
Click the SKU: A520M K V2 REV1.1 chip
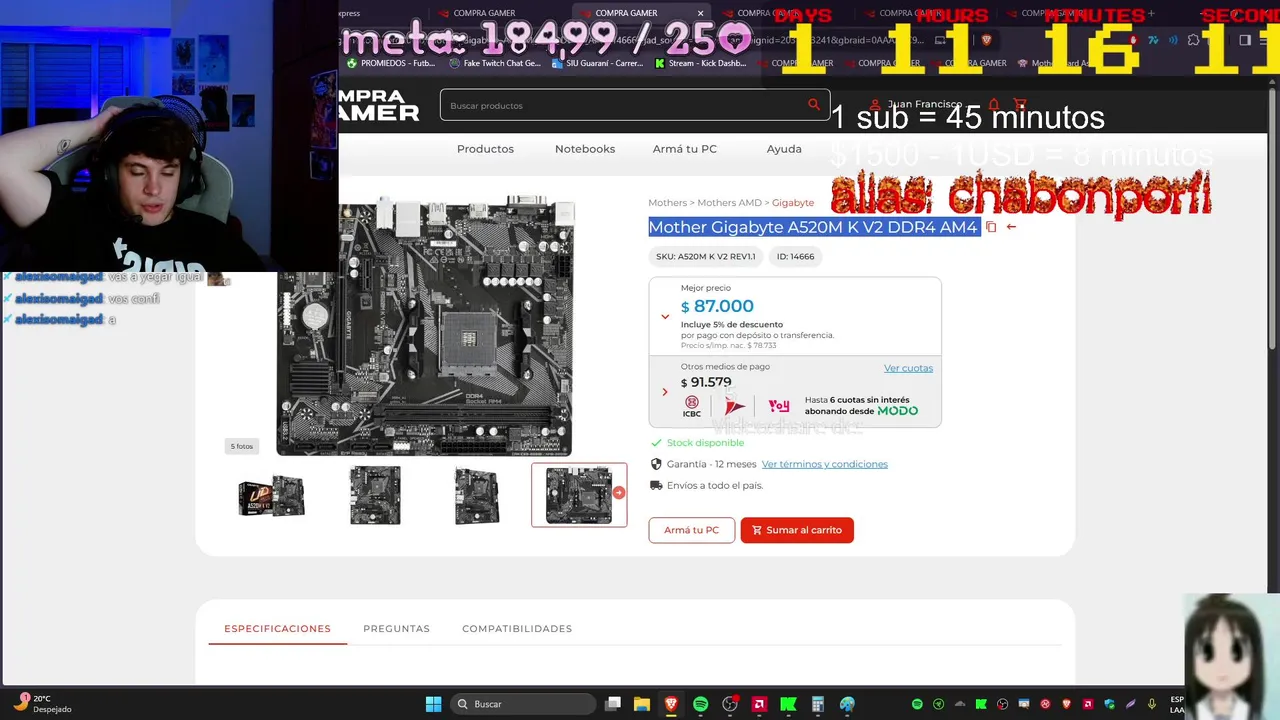click(706, 257)
